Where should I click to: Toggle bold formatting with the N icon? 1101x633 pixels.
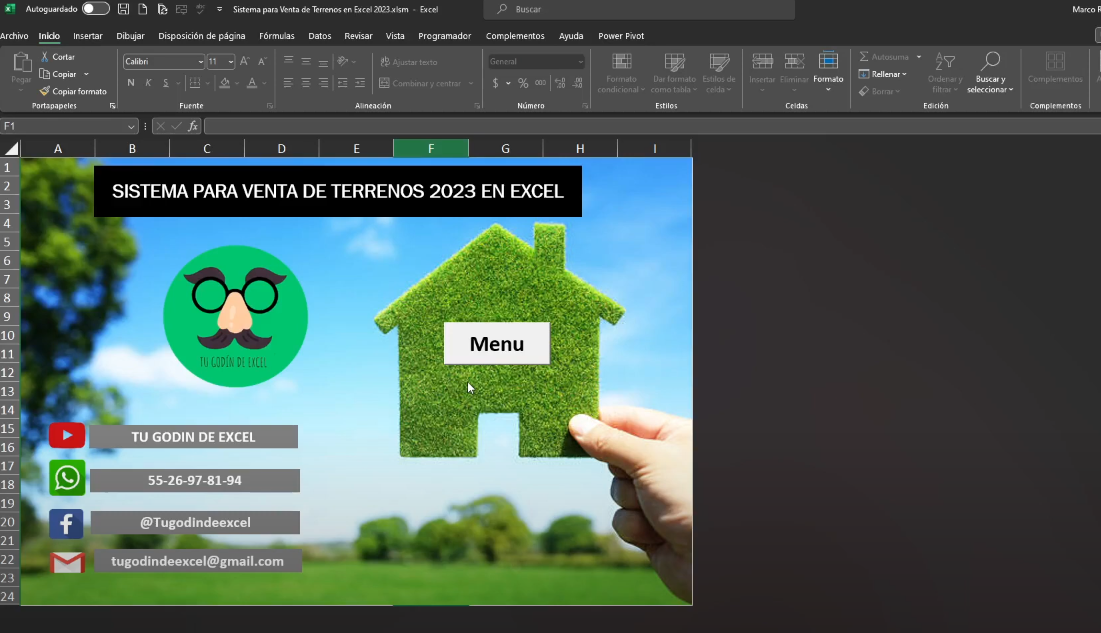coord(129,83)
